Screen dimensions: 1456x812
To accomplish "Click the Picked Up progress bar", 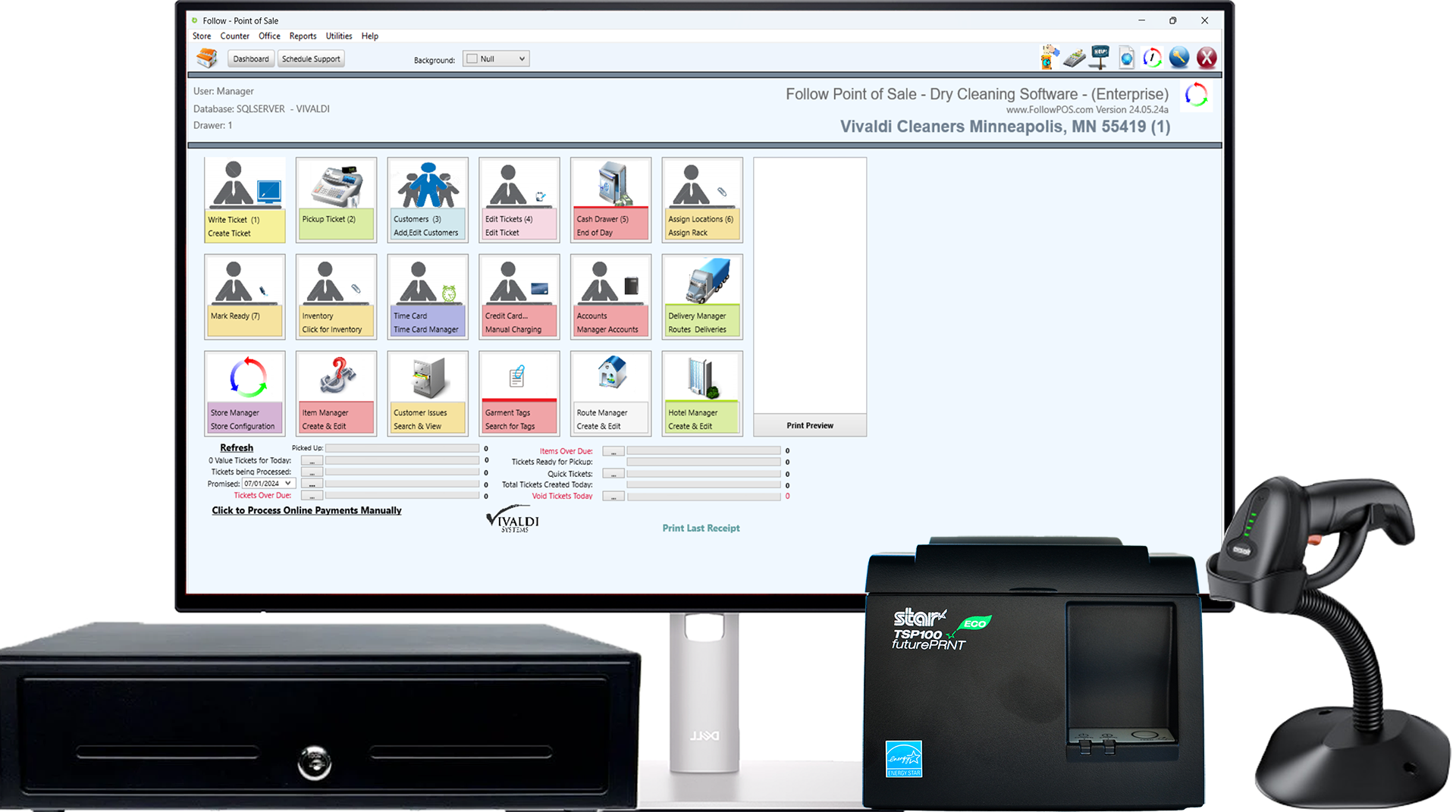I will pyautogui.click(x=402, y=449).
